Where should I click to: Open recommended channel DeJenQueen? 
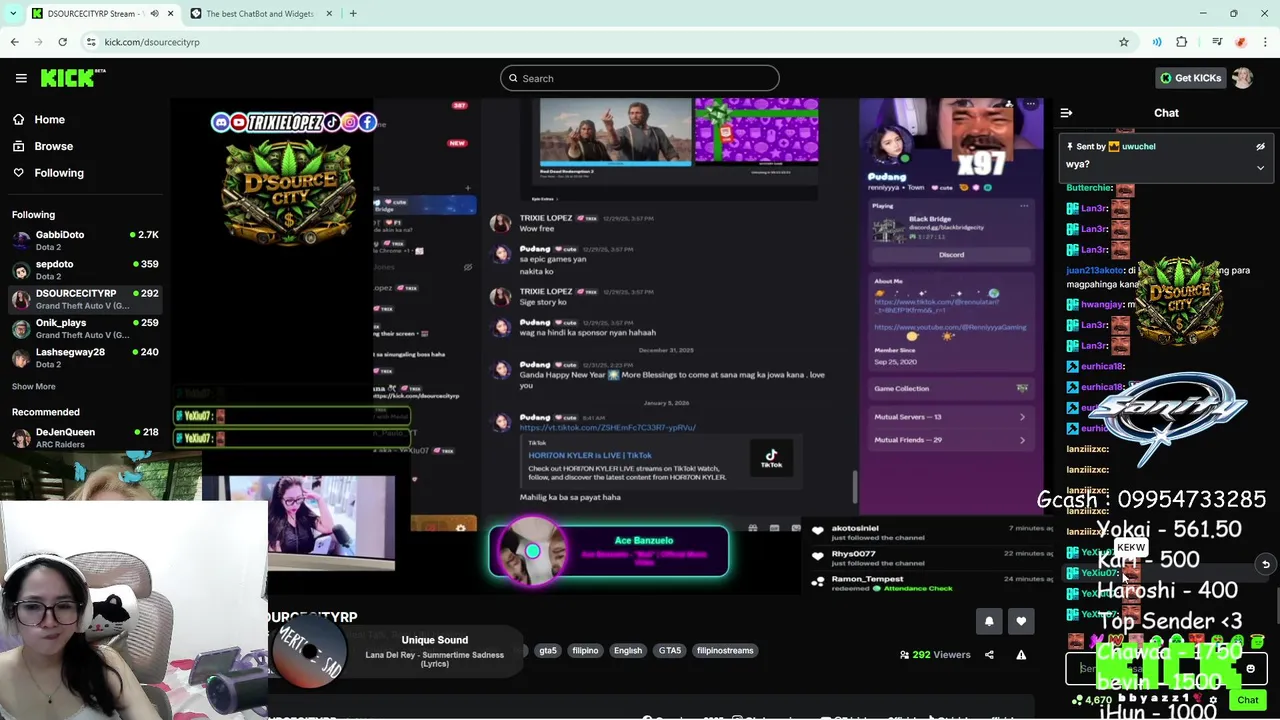click(85, 438)
